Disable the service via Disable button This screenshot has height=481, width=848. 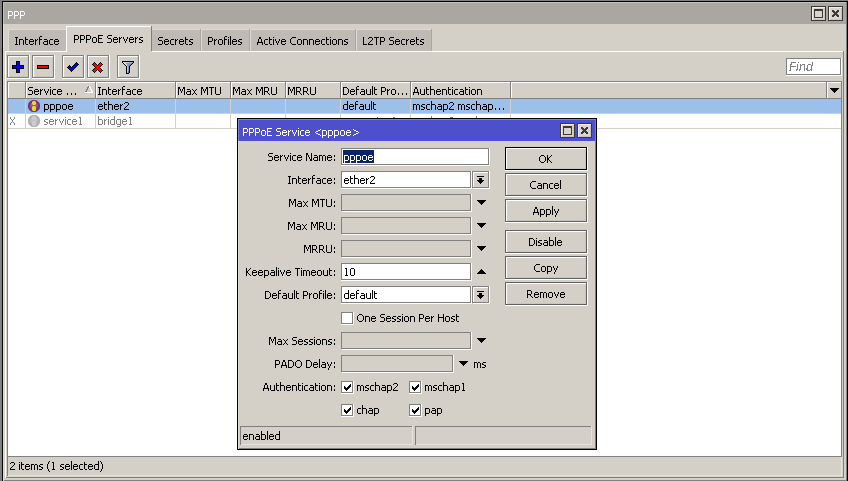(x=546, y=242)
